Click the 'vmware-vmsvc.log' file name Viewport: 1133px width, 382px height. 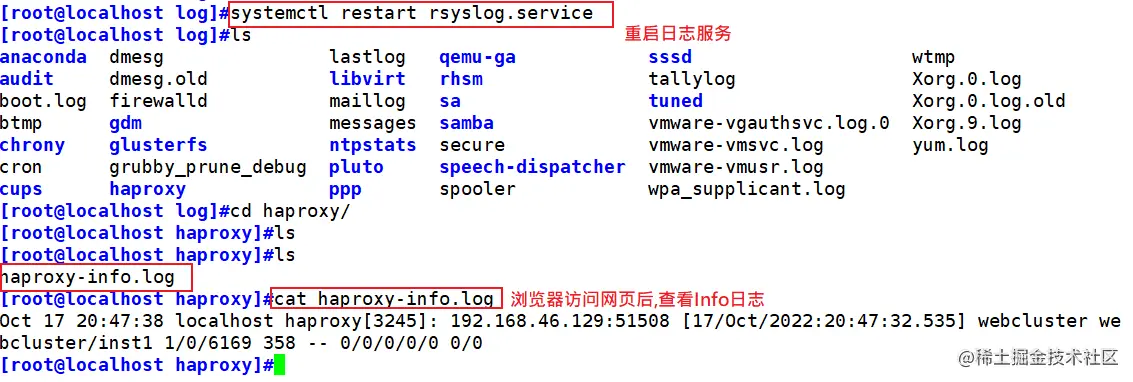(x=736, y=145)
